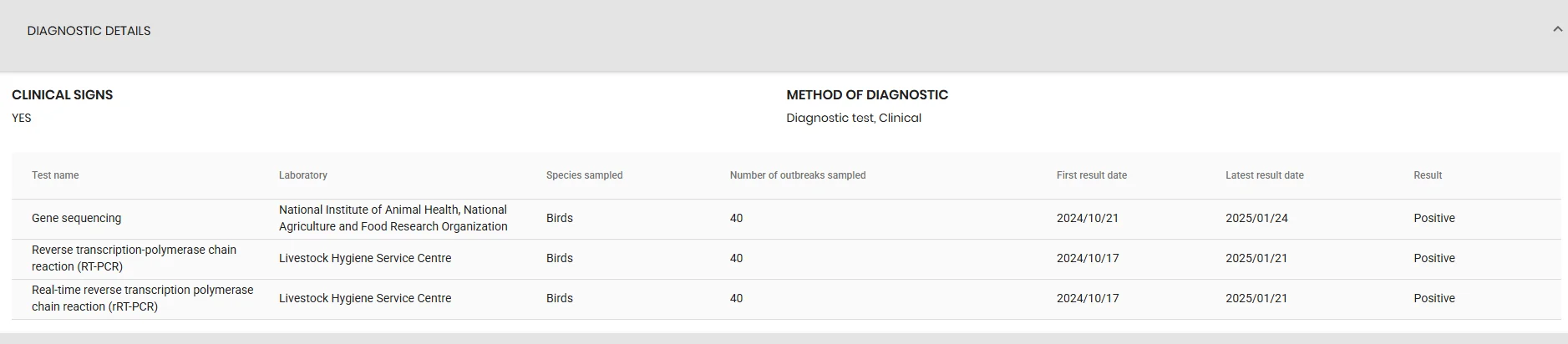This screenshot has height=344, width=1568.
Task: Click Latest result date column header
Action: click(1265, 175)
